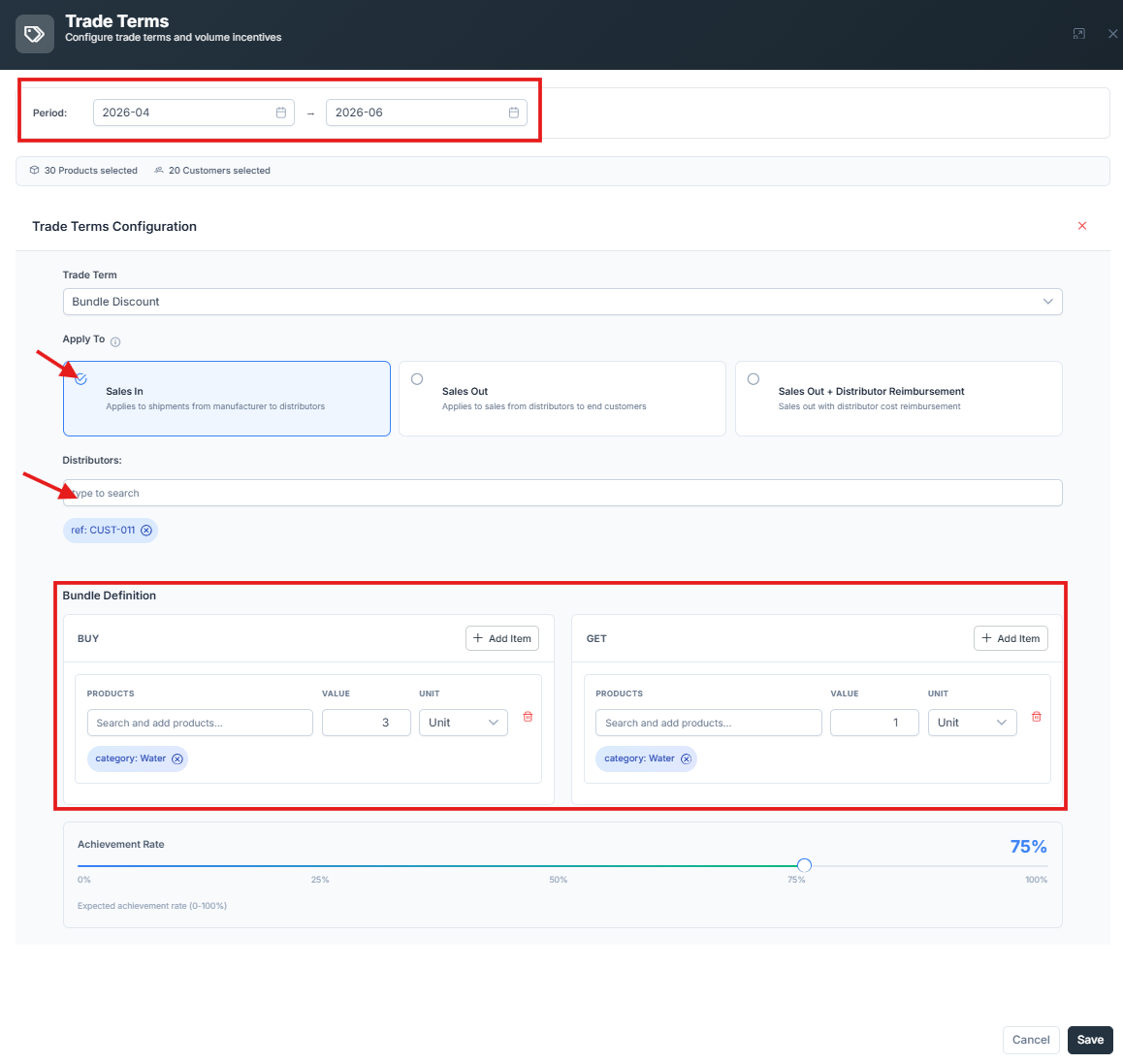
Task: Delete the GET item row
Action: 1037,717
